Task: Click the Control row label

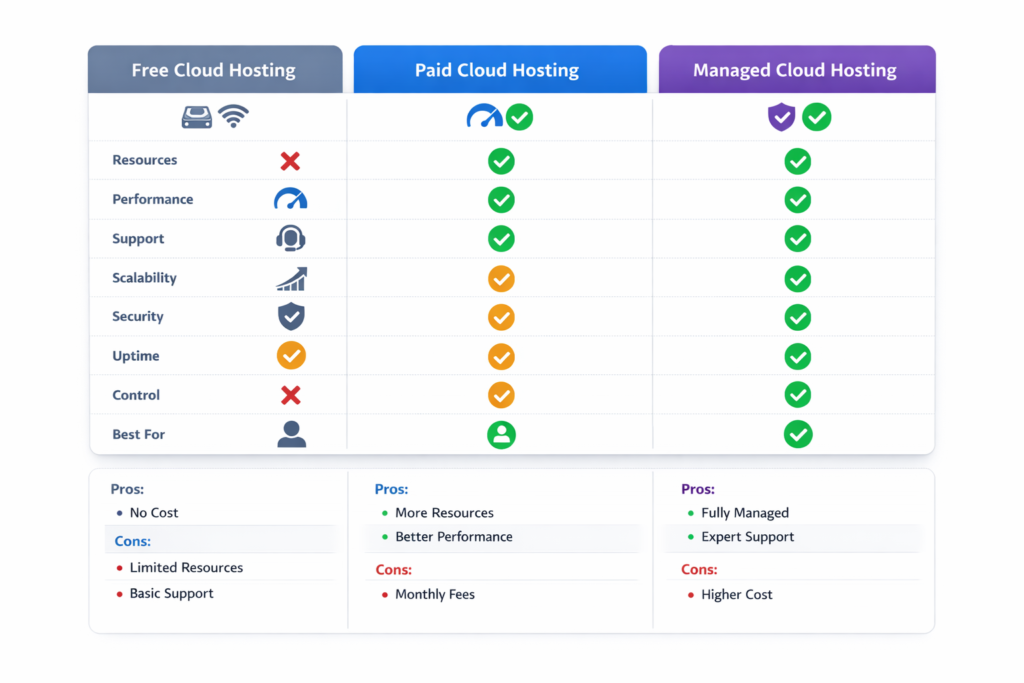Action: 136,395
